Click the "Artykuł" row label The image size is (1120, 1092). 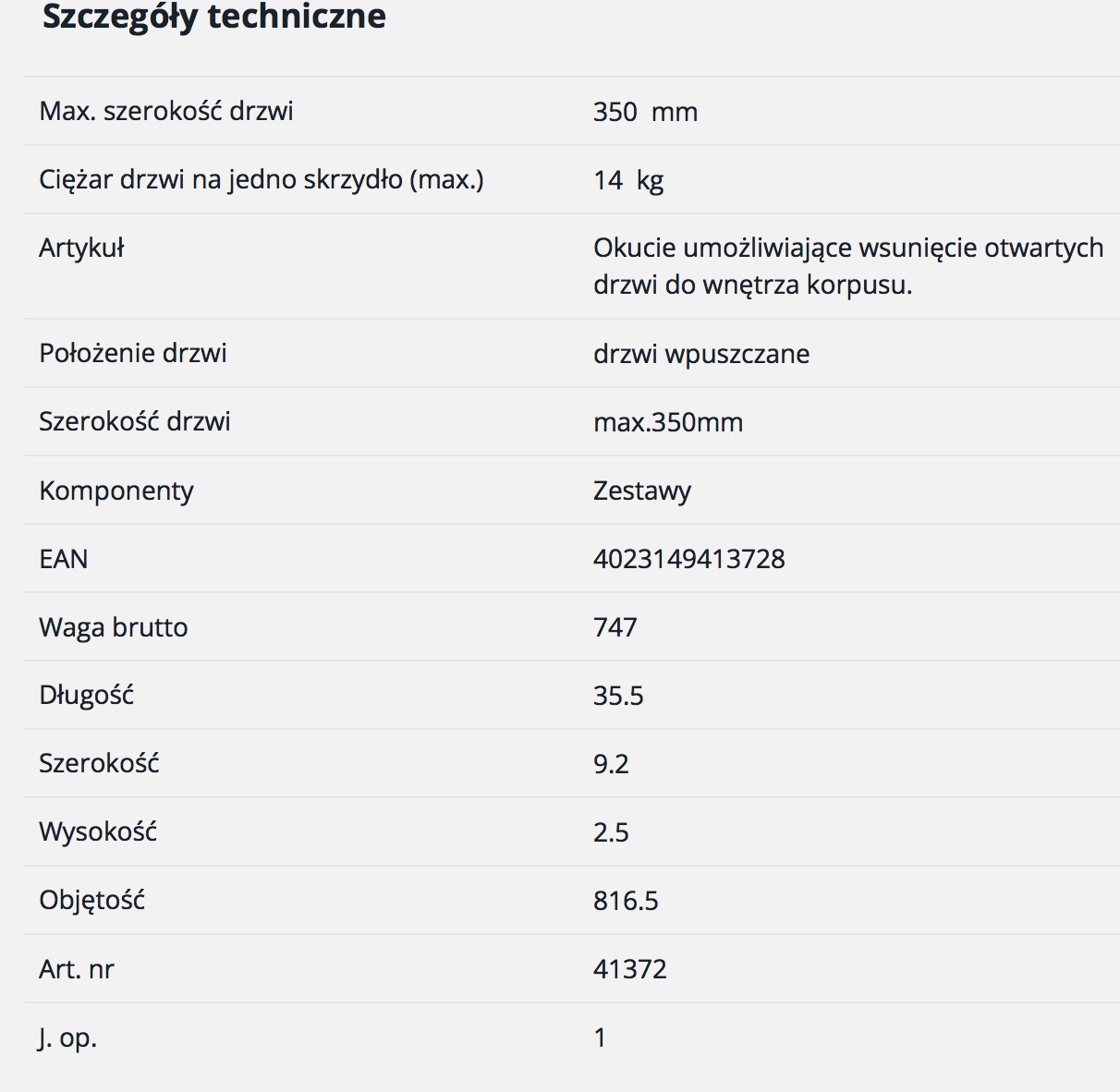click(x=81, y=248)
